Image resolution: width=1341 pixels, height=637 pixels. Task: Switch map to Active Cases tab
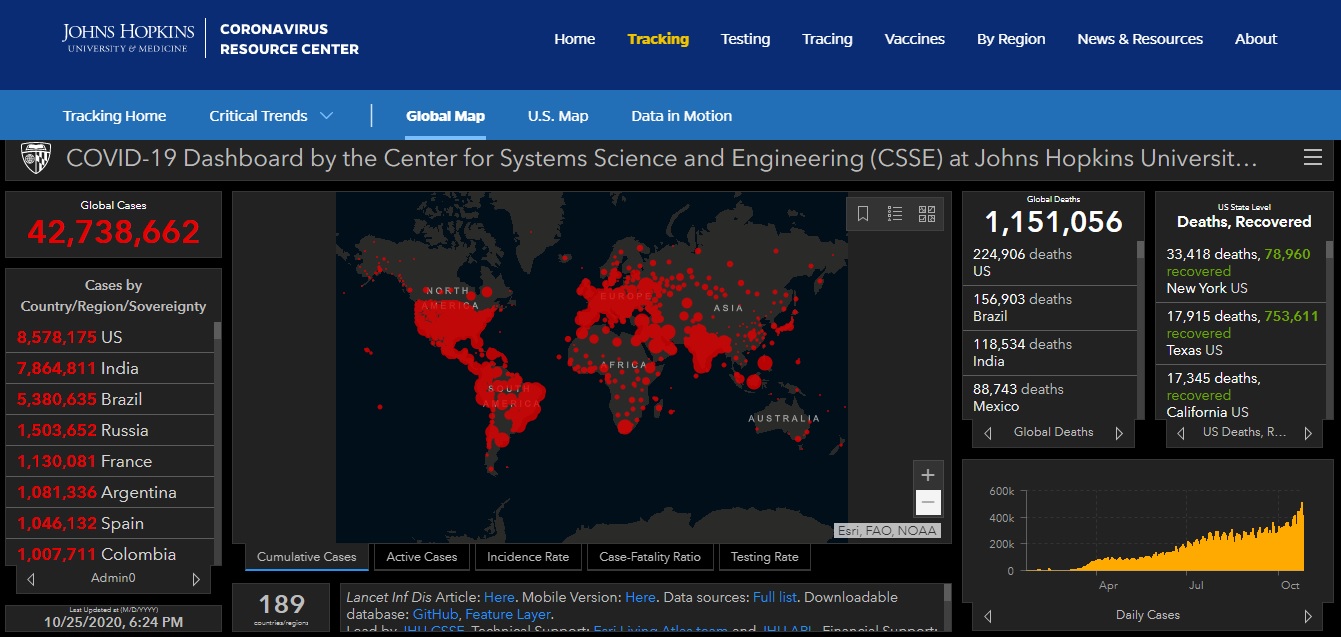(x=422, y=557)
